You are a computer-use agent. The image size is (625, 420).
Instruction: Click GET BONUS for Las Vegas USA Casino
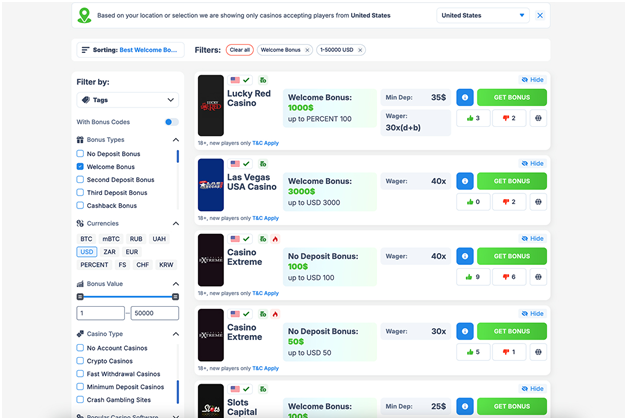511,181
